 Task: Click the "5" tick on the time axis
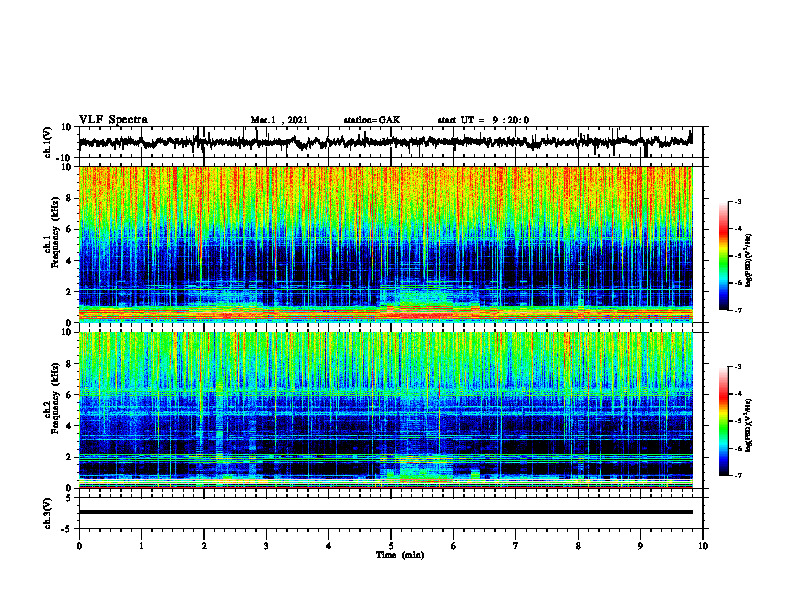coord(391,546)
